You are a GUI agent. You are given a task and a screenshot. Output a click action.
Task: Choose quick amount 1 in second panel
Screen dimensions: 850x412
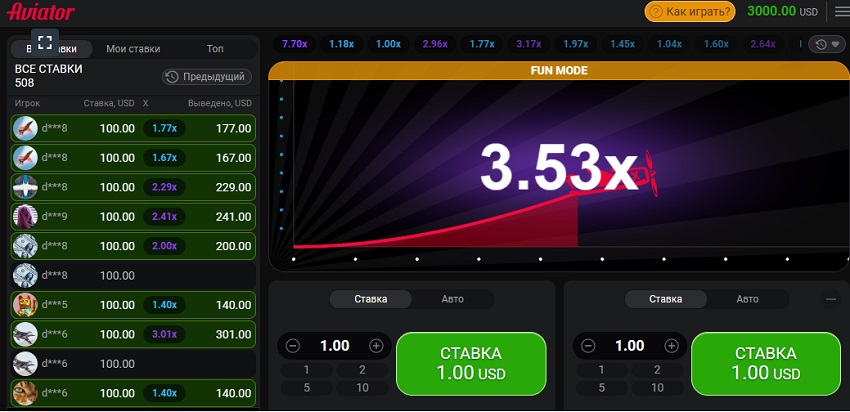(x=601, y=370)
